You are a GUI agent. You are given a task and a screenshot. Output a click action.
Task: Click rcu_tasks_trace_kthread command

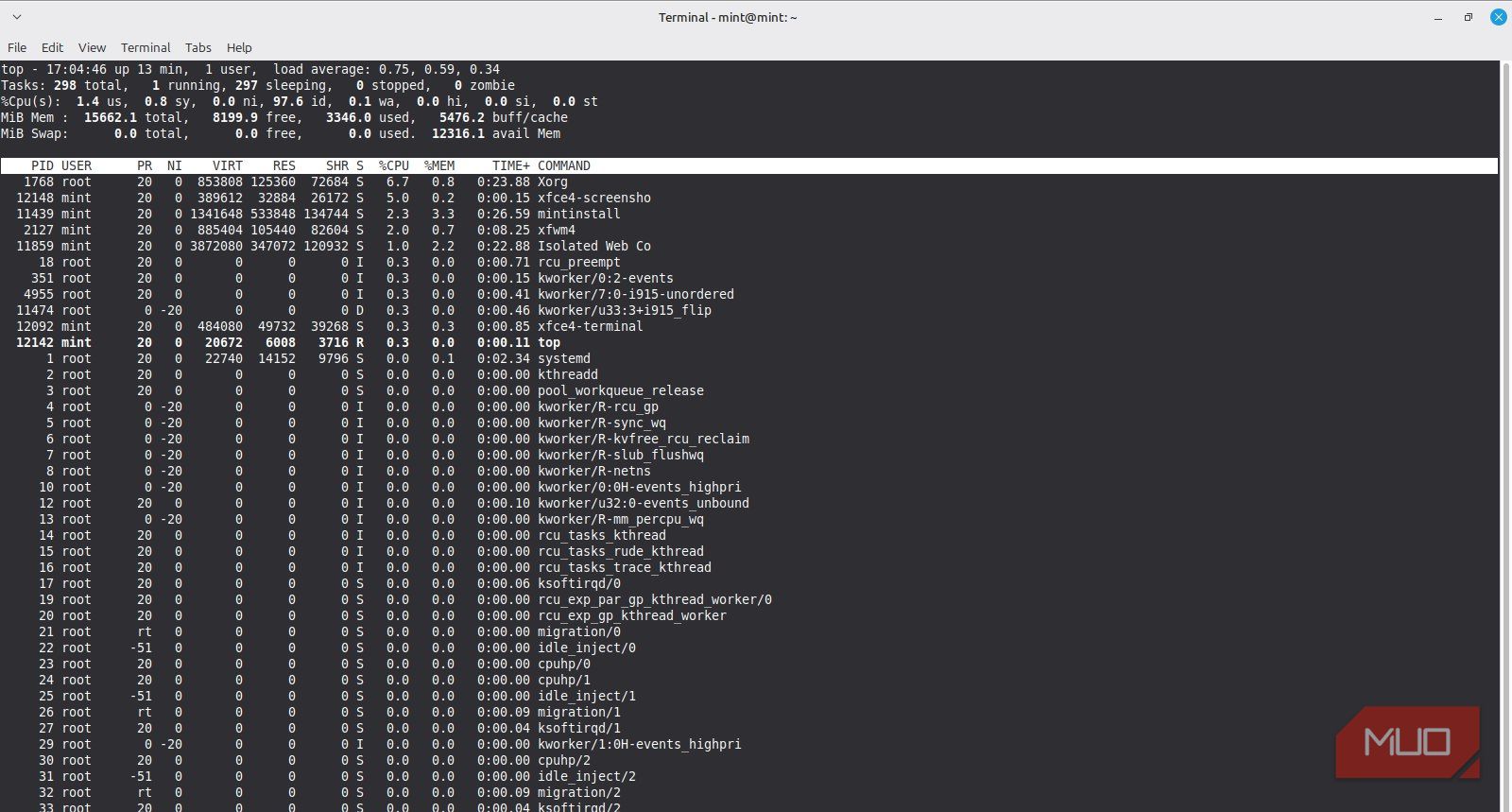click(x=625, y=567)
